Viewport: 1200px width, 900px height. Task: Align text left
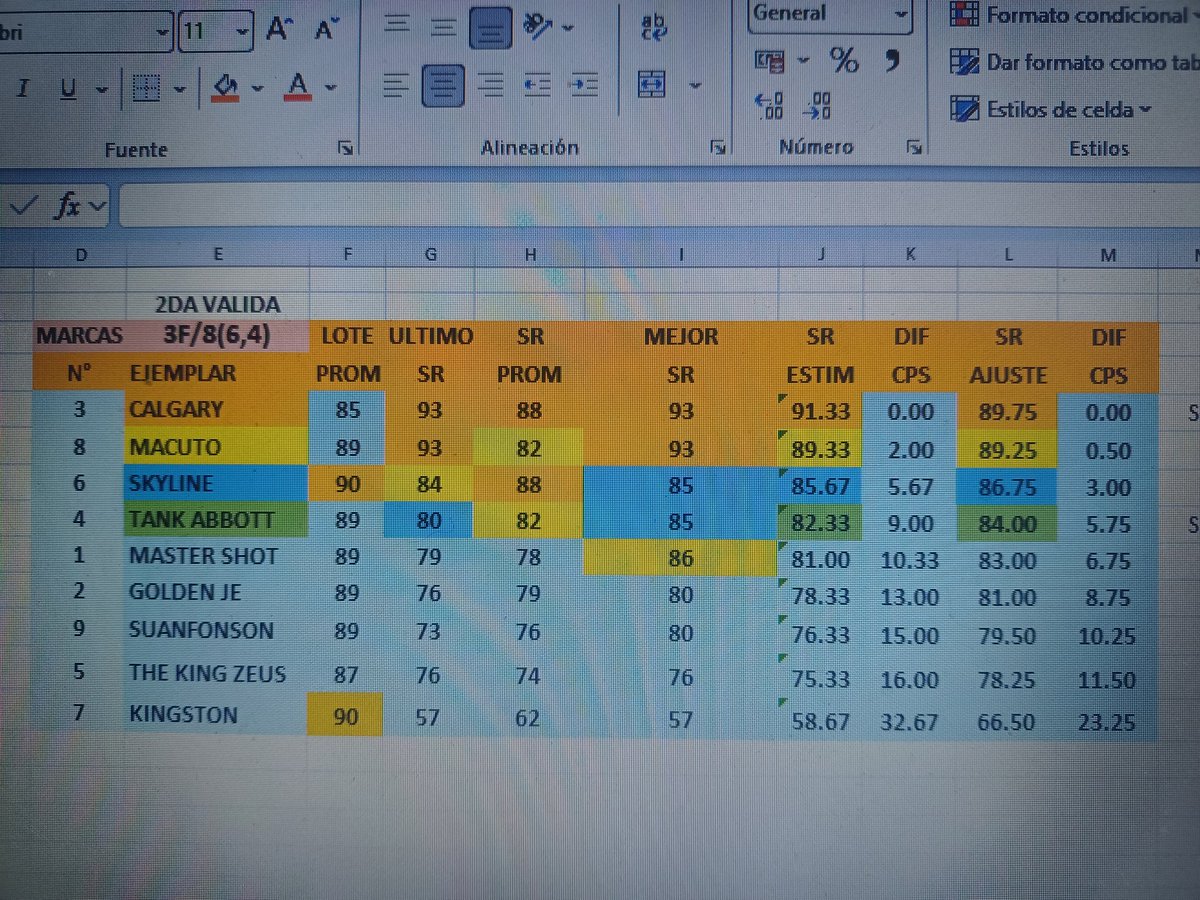coord(397,86)
